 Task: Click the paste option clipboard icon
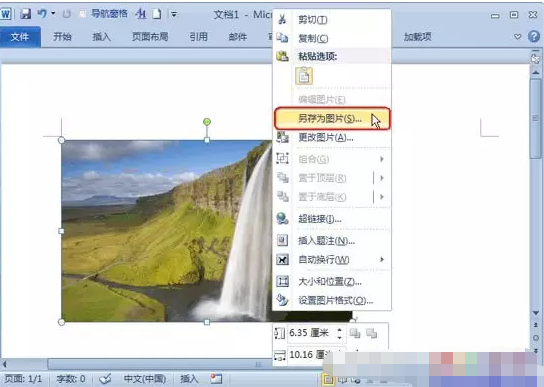[304, 76]
